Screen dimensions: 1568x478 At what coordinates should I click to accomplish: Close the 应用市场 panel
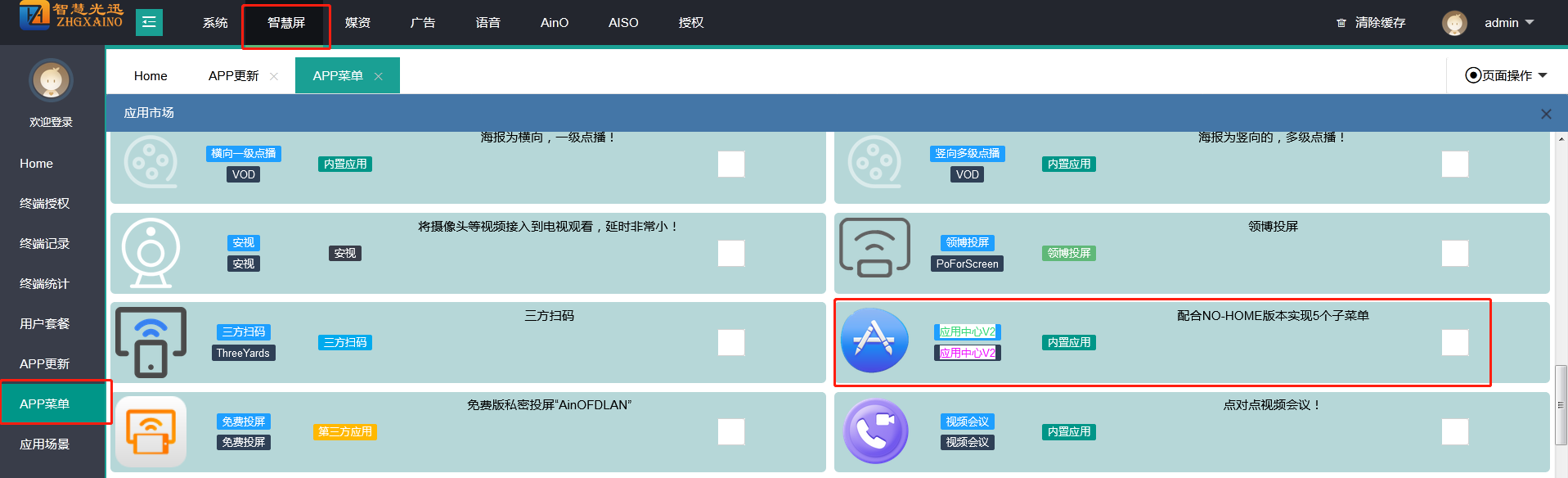pos(1545,114)
